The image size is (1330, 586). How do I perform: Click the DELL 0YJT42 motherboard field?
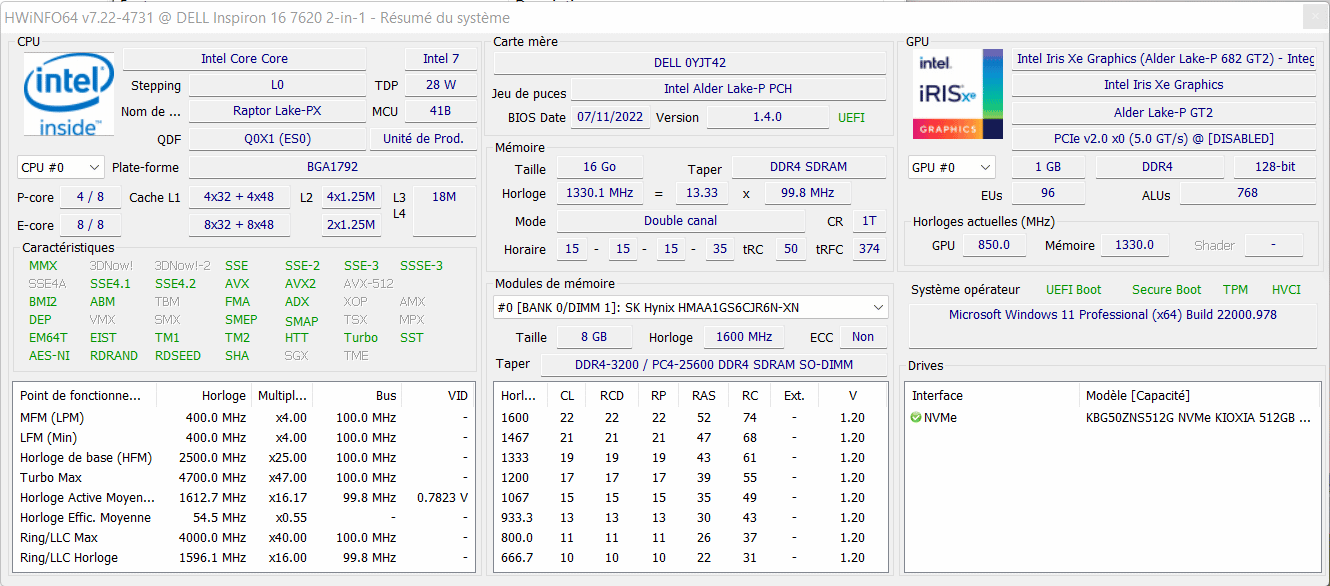tap(689, 63)
